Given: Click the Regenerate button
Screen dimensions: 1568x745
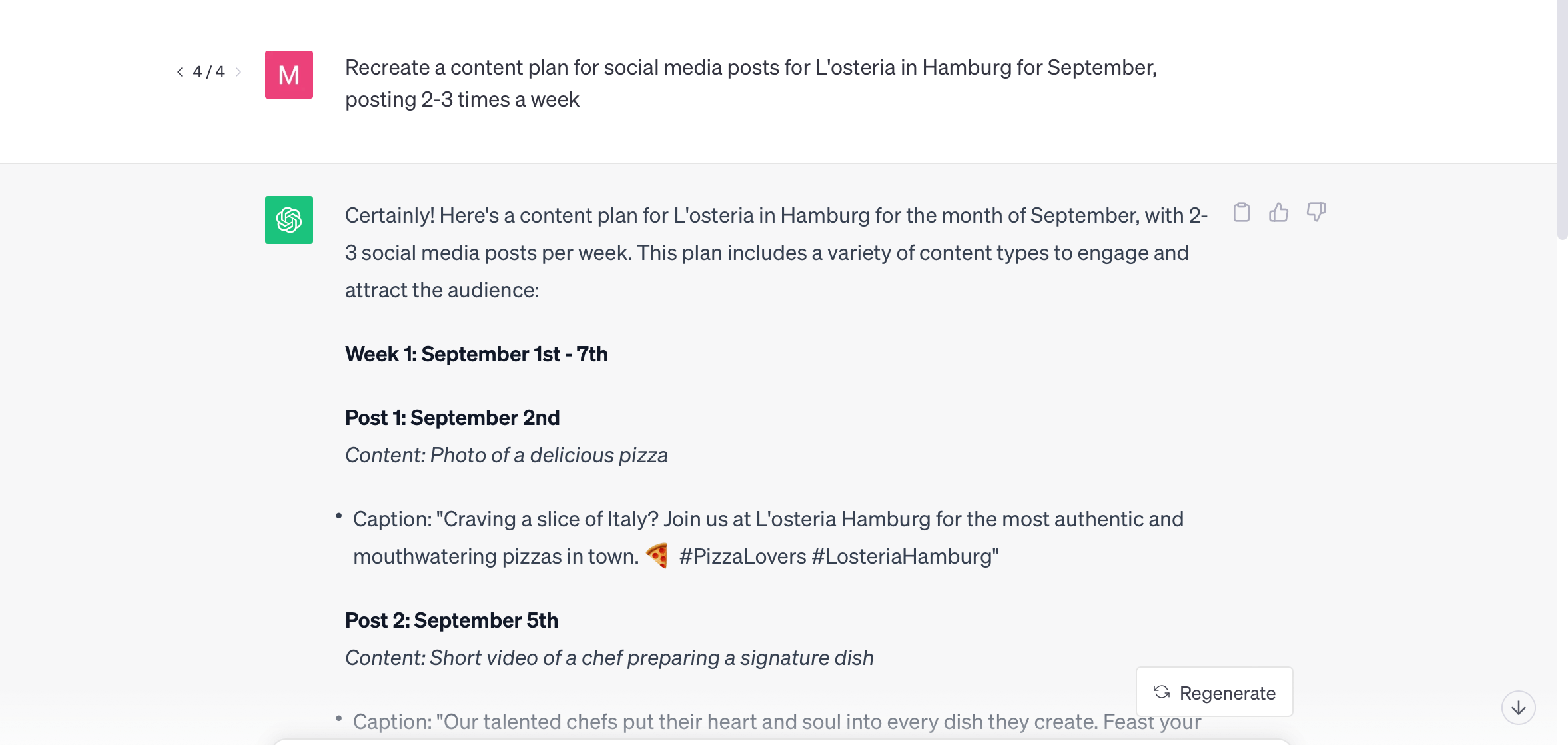Looking at the screenshot, I should pos(1214,692).
